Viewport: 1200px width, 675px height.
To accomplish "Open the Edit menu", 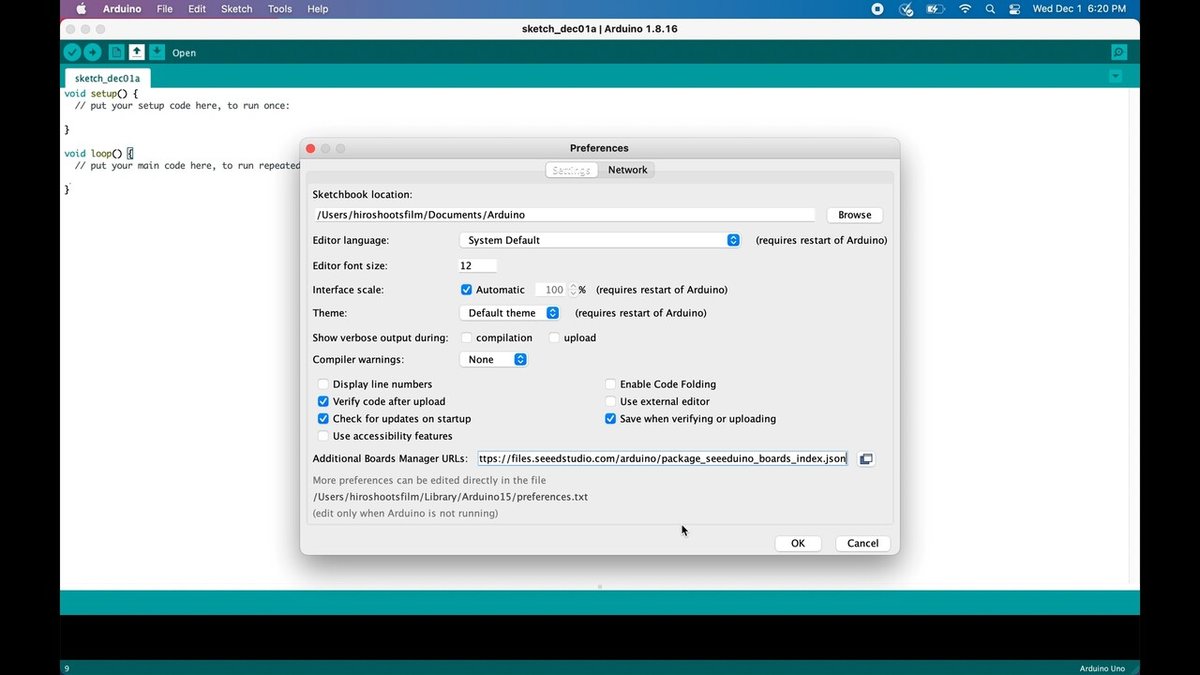I will 197,9.
